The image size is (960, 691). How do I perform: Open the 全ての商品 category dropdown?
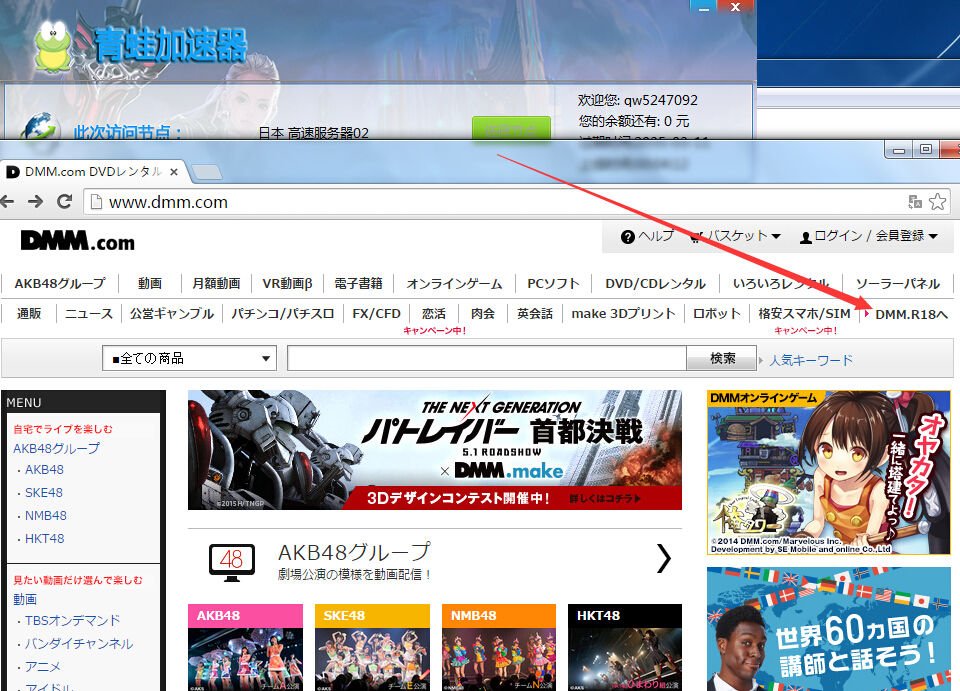pos(189,358)
